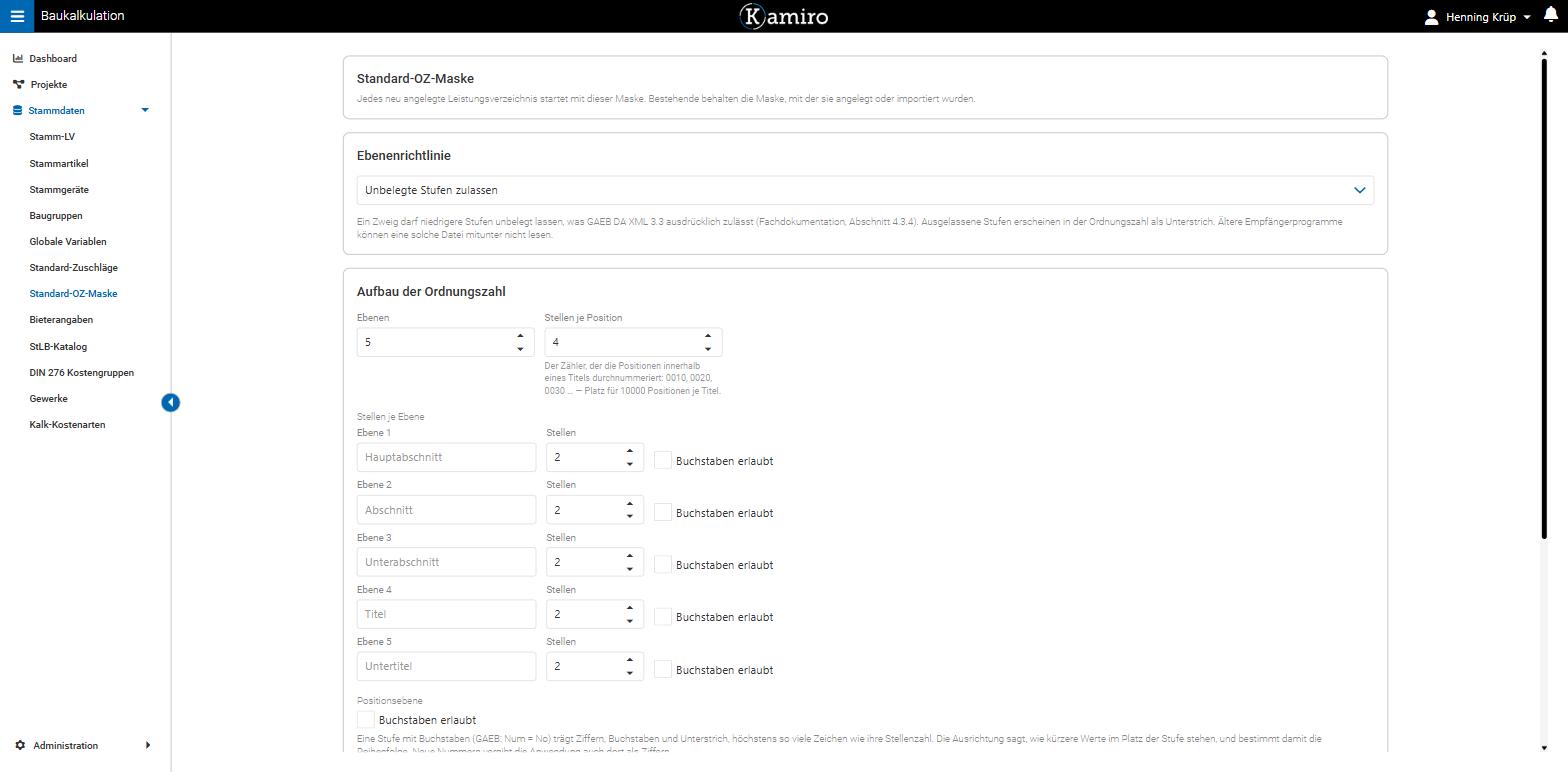Open Standard-Zuschläge page
1568x772 pixels.
coord(73,267)
